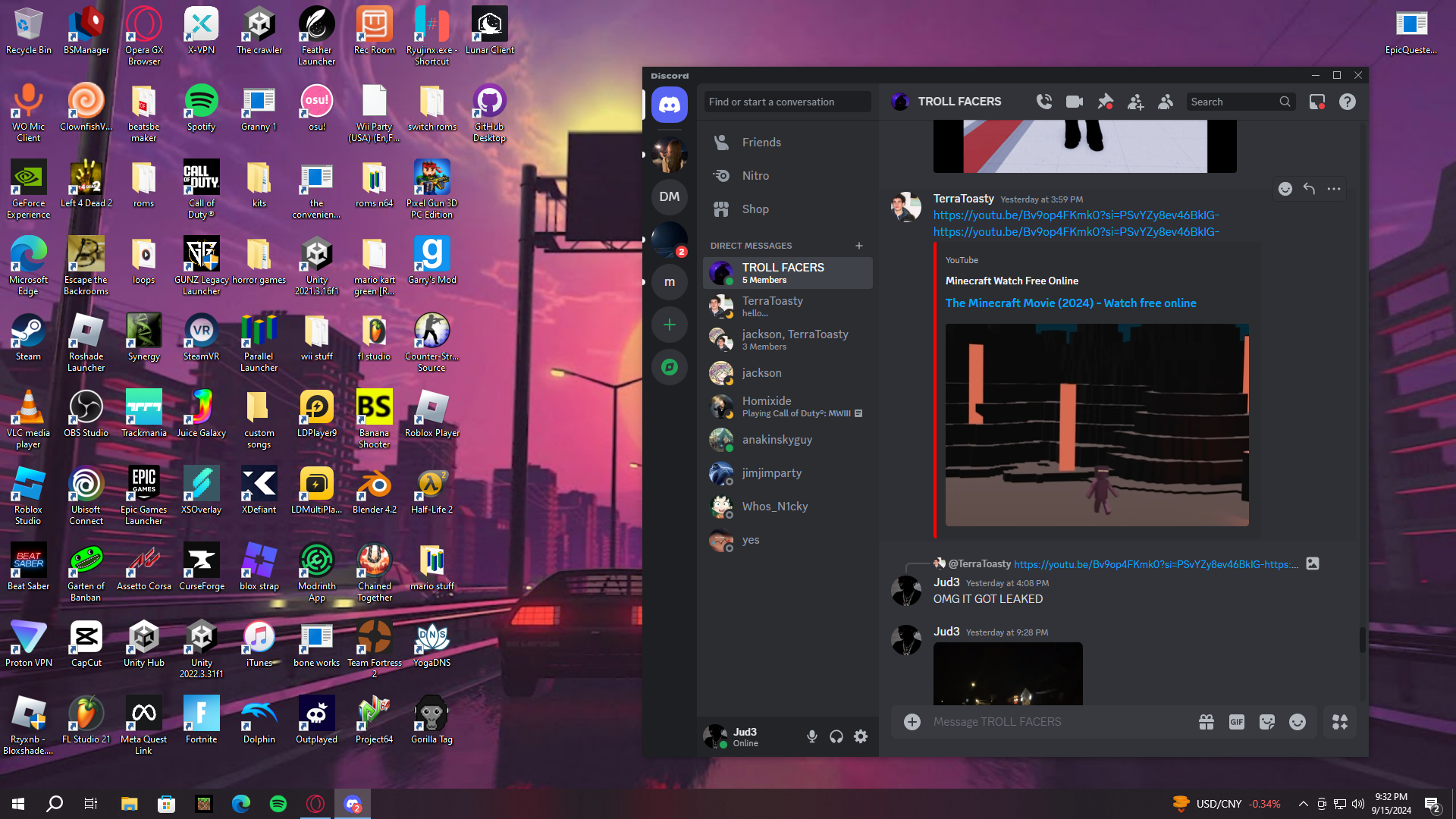Click the Message TROLL FACERS input field
This screenshot has height=819, width=1456.
tap(1054, 722)
